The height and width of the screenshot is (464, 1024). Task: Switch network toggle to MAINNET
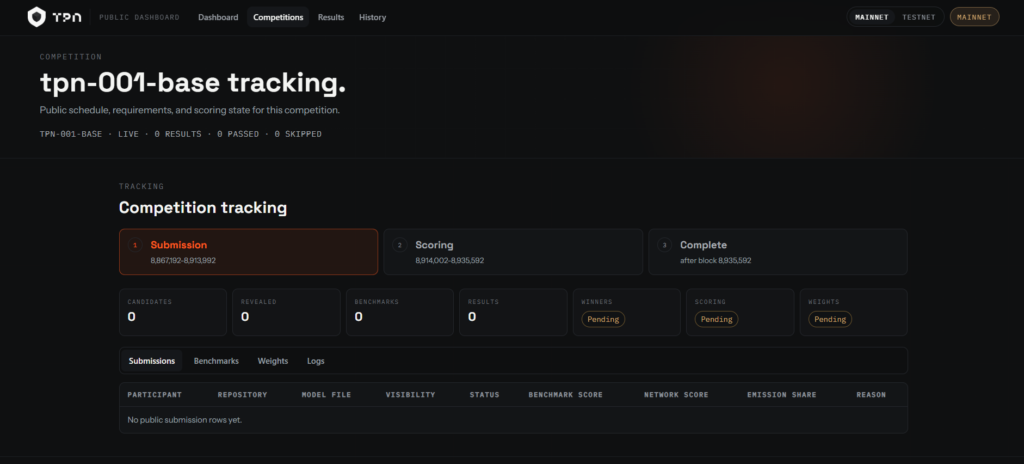click(872, 17)
